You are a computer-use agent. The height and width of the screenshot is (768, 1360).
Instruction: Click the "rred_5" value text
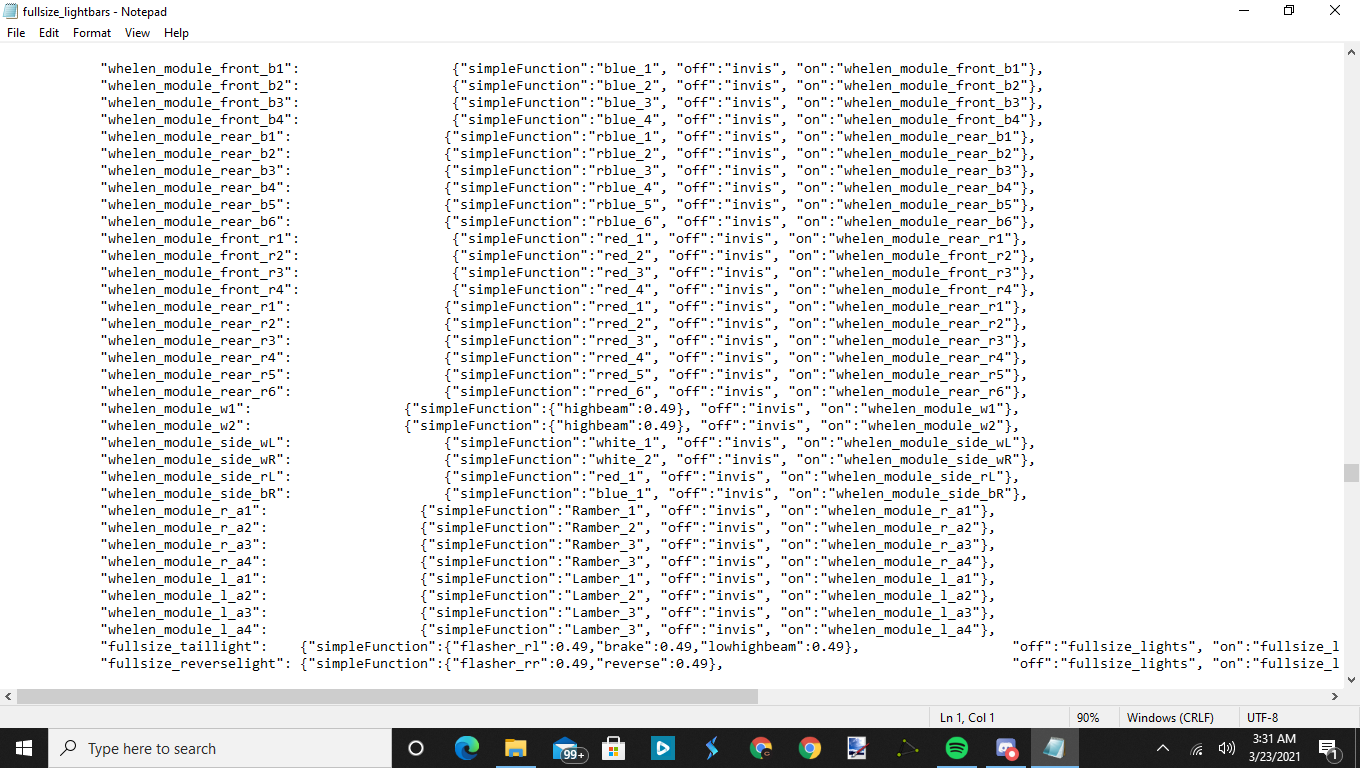(x=619, y=374)
